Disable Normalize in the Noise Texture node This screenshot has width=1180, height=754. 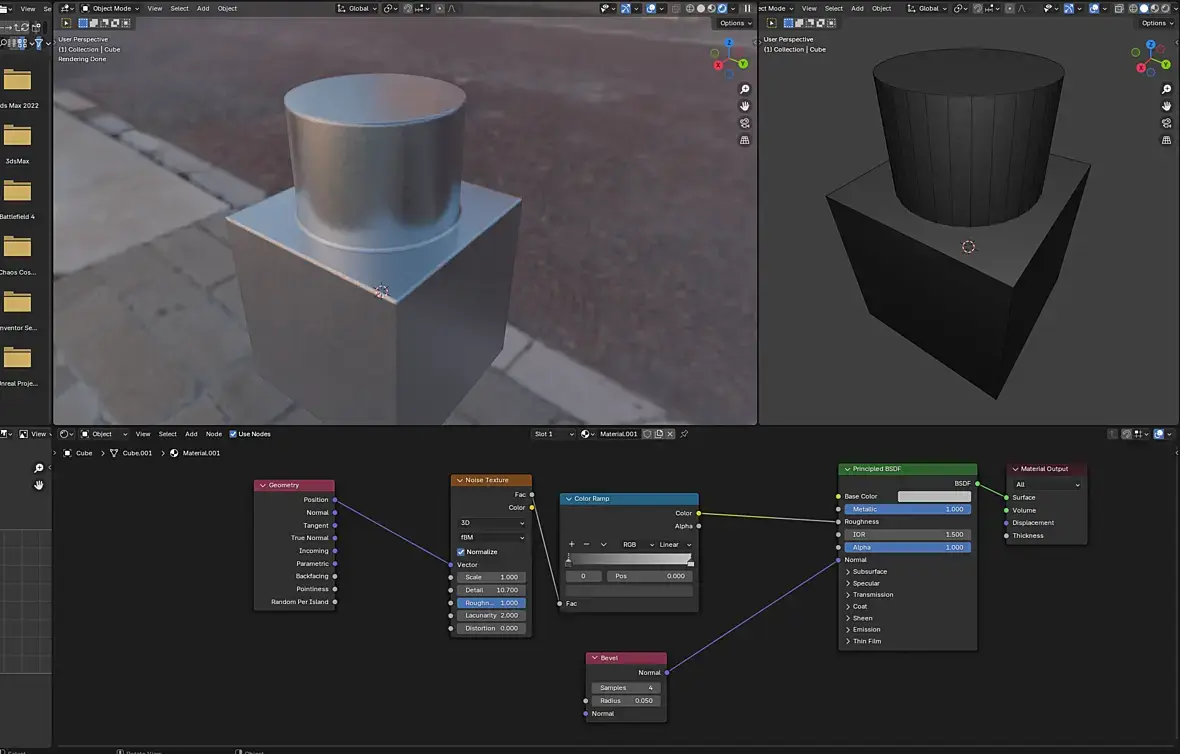(x=461, y=552)
